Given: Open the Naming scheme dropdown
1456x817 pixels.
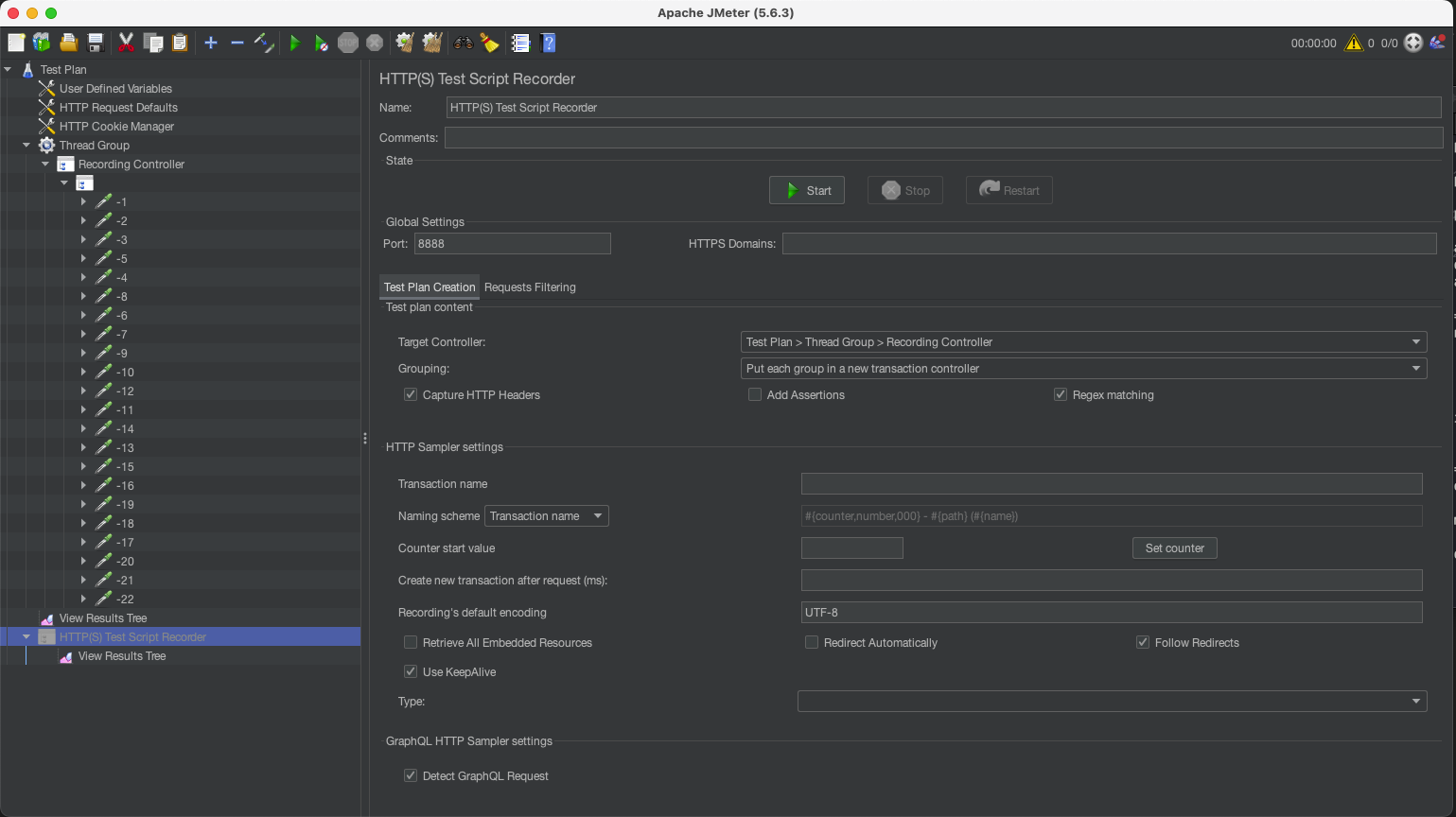Looking at the screenshot, I should [x=547, y=515].
